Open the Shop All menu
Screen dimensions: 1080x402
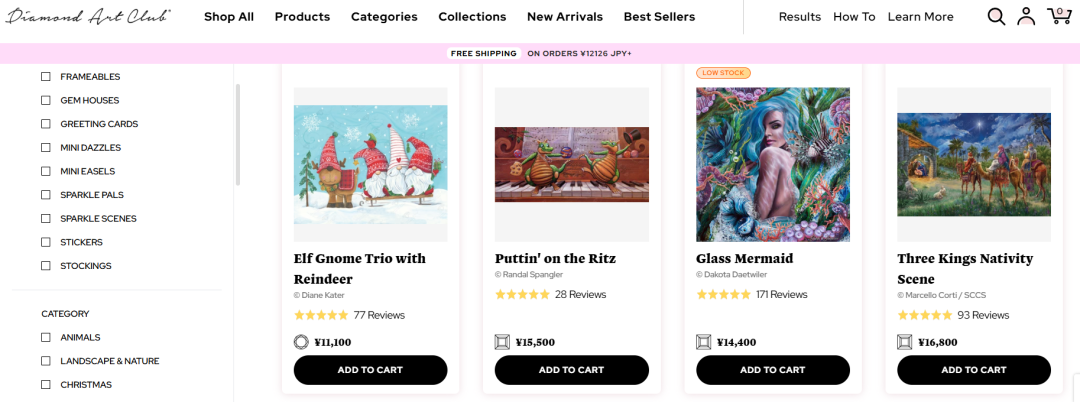click(x=229, y=17)
